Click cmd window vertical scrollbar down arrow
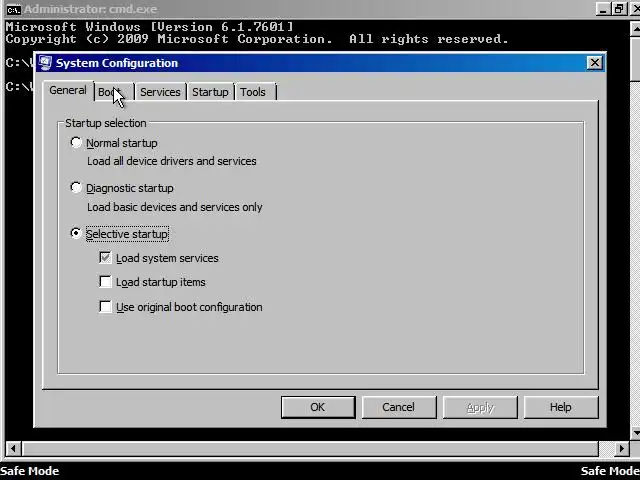Screen dimensions: 640x480 (x=636, y=432)
